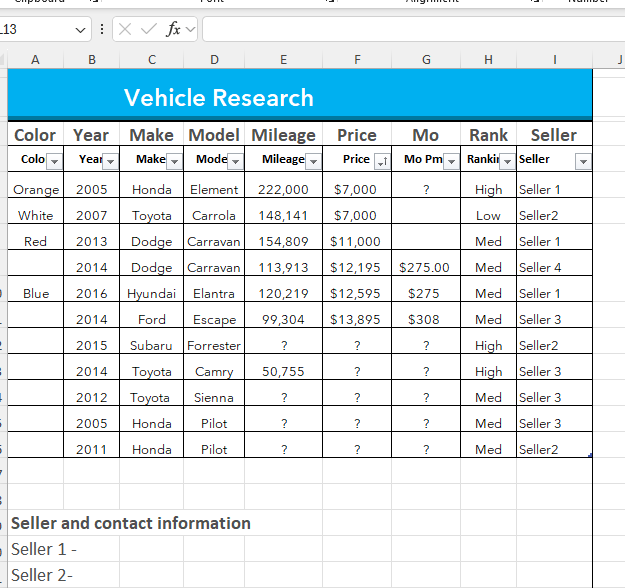Select column A header
The width and height of the screenshot is (625, 588).
35,60
